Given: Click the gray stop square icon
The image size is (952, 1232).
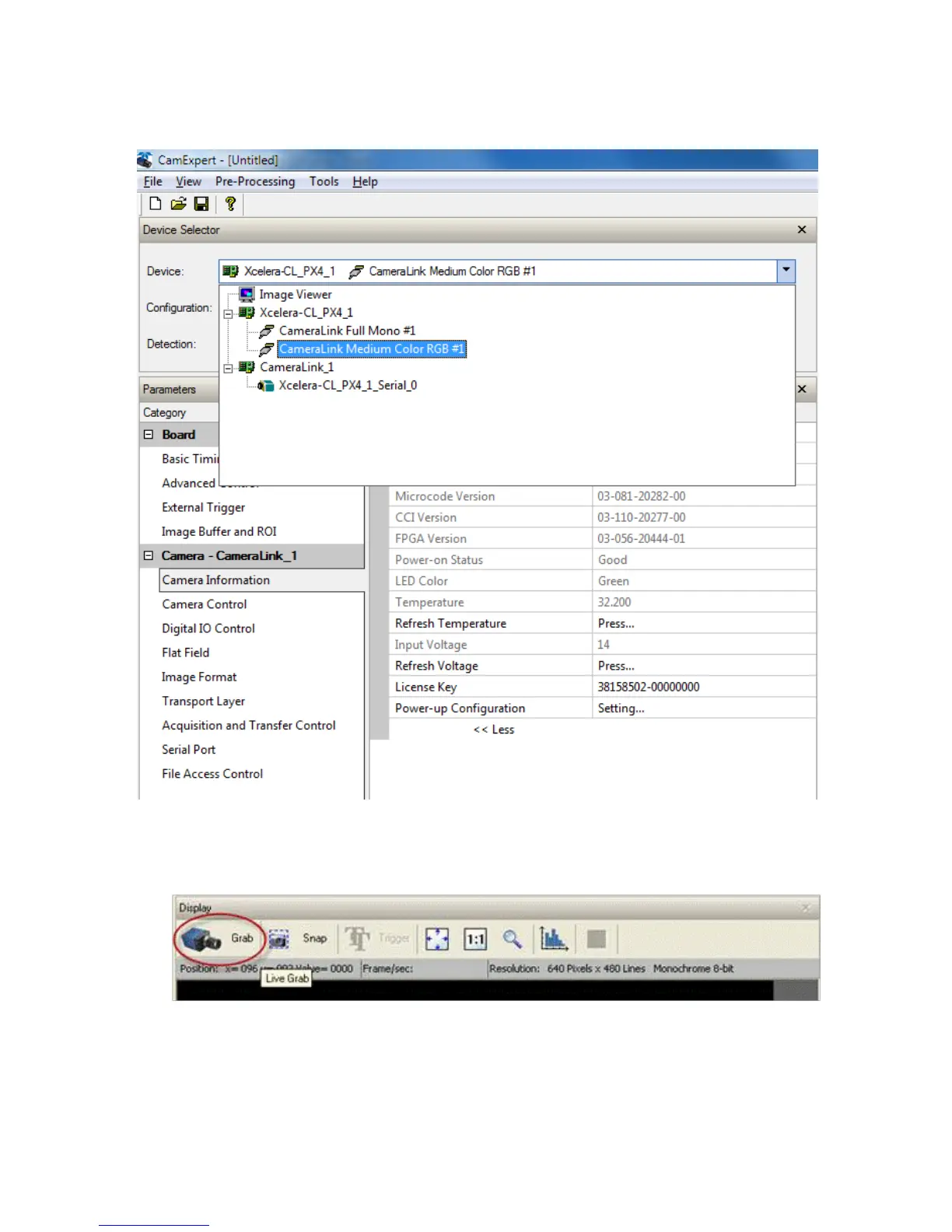Looking at the screenshot, I should click(597, 939).
